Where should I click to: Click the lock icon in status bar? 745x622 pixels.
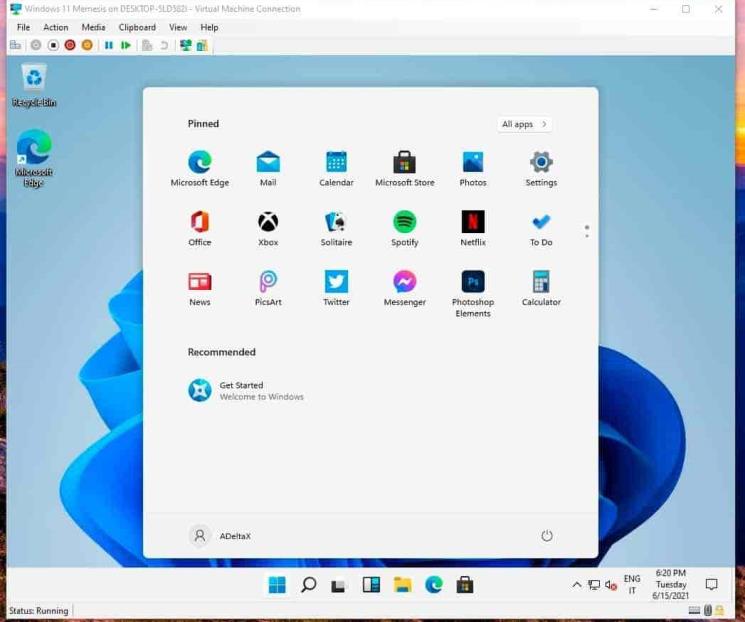(x=719, y=610)
